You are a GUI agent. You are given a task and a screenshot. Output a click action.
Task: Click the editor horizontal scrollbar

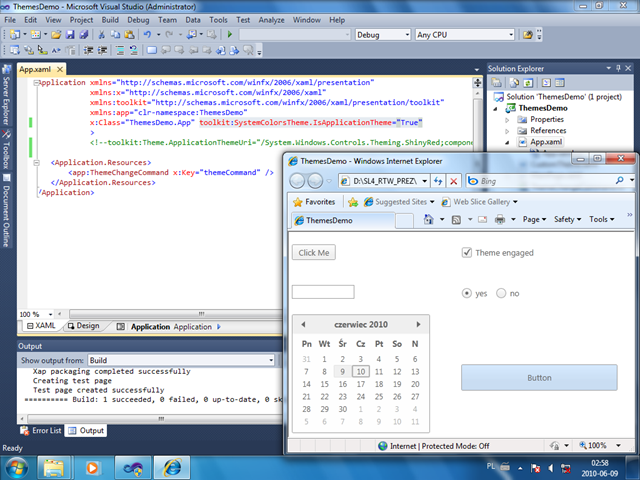coord(176,314)
